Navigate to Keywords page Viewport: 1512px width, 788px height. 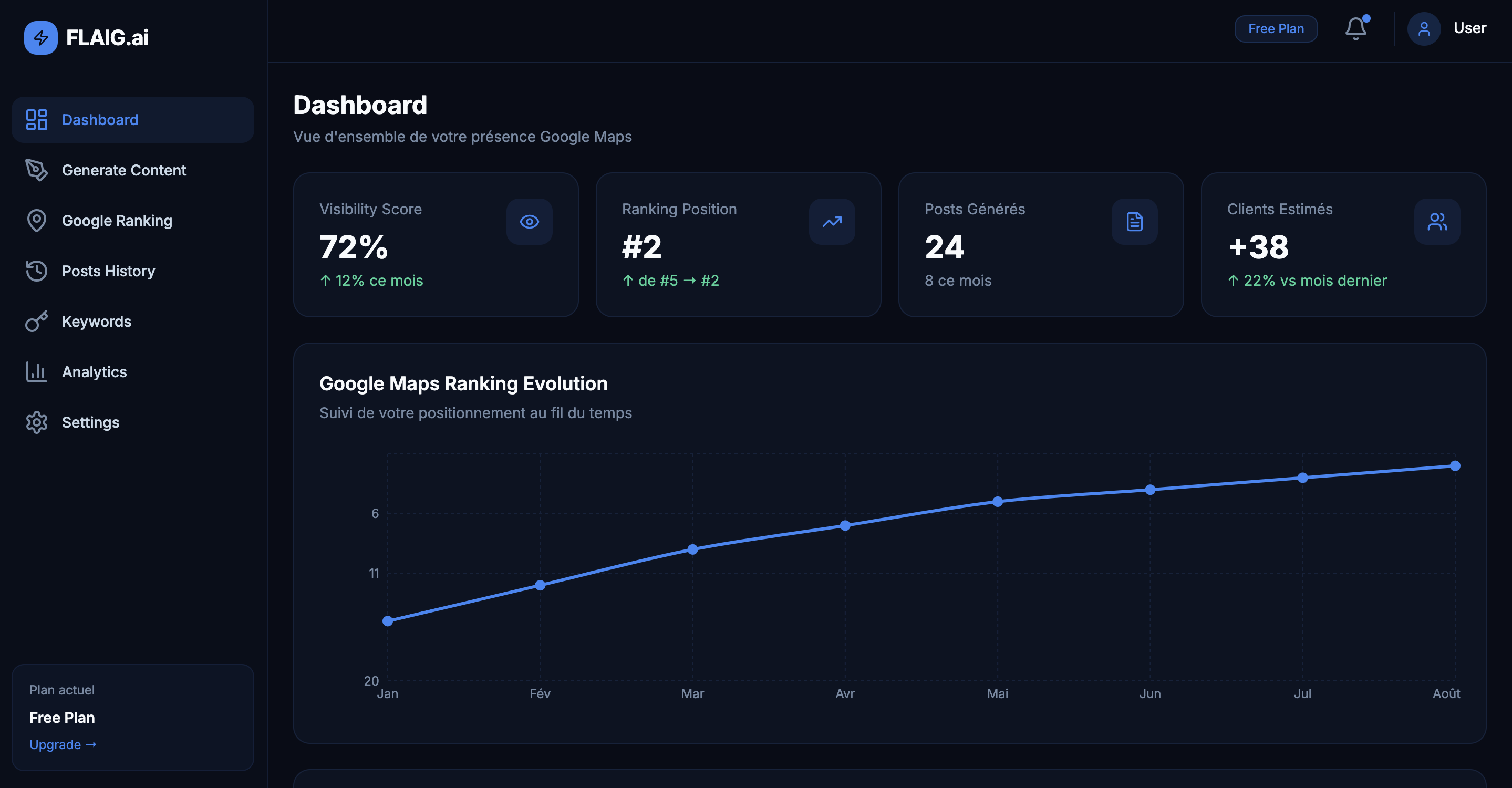pos(132,322)
